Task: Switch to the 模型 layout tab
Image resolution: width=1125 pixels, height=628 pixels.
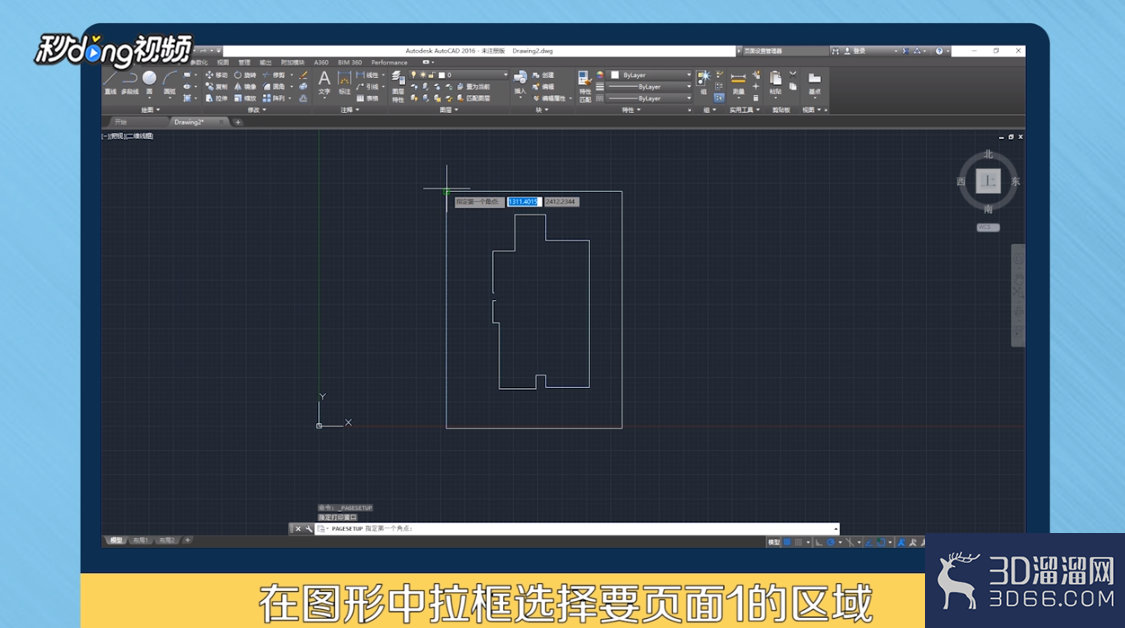Action: pos(116,540)
